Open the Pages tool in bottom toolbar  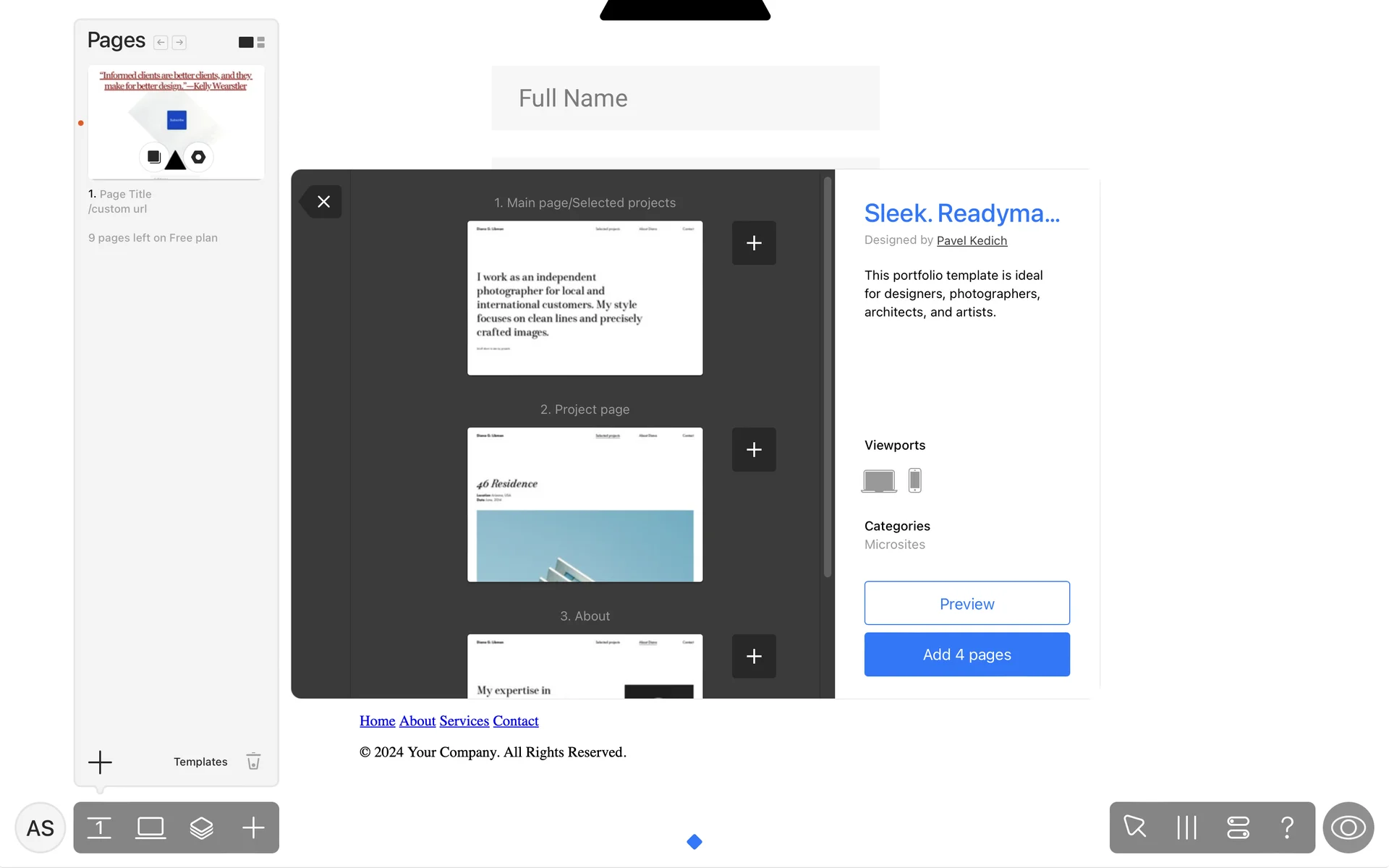[x=99, y=827]
